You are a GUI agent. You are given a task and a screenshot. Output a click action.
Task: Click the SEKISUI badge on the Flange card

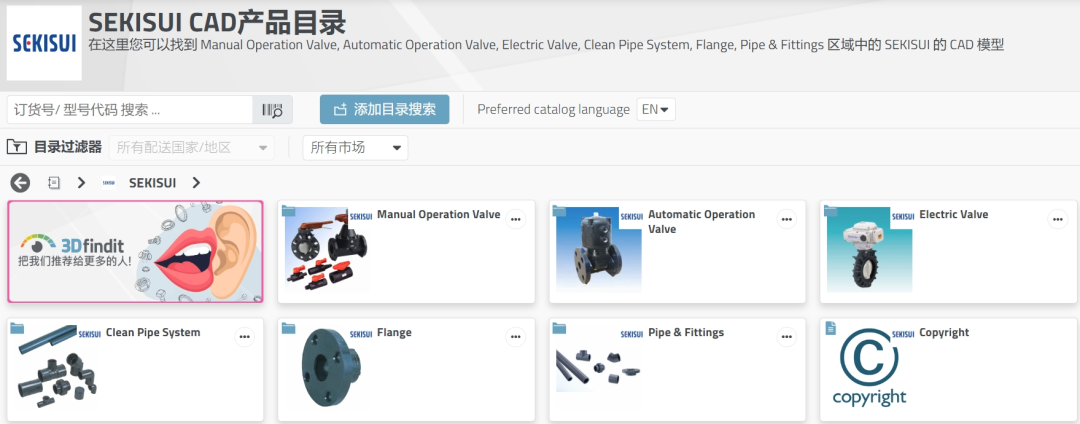coord(361,334)
